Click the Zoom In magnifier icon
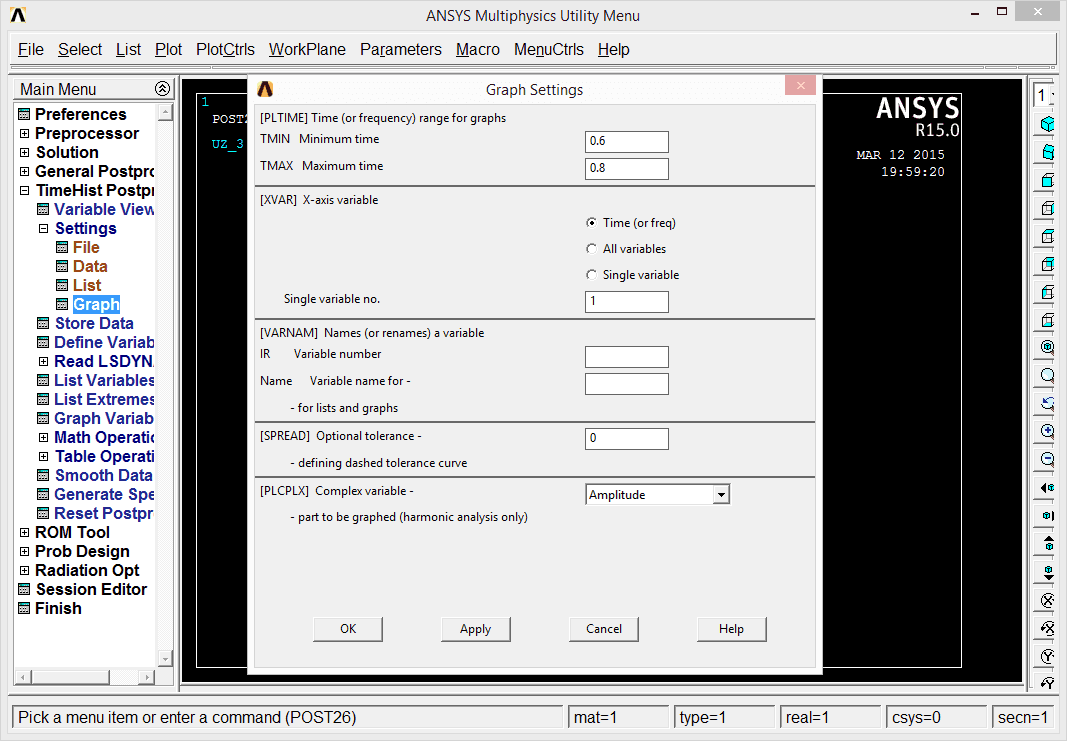This screenshot has width=1067, height=741. tap(1047, 431)
